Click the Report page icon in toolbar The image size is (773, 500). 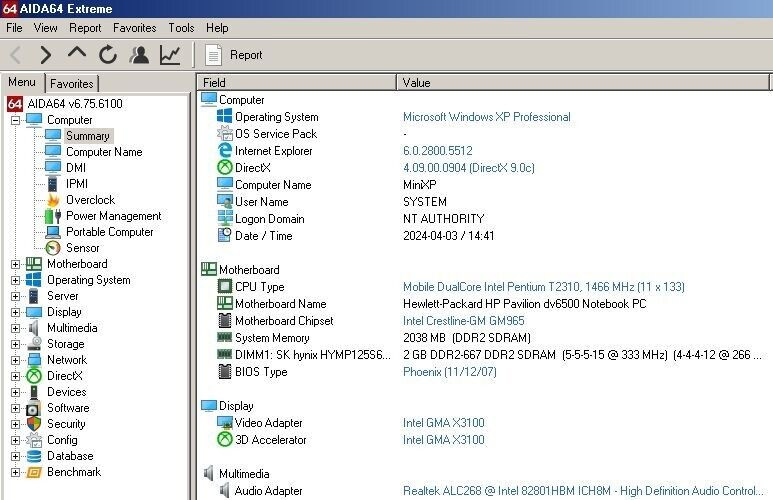213,55
